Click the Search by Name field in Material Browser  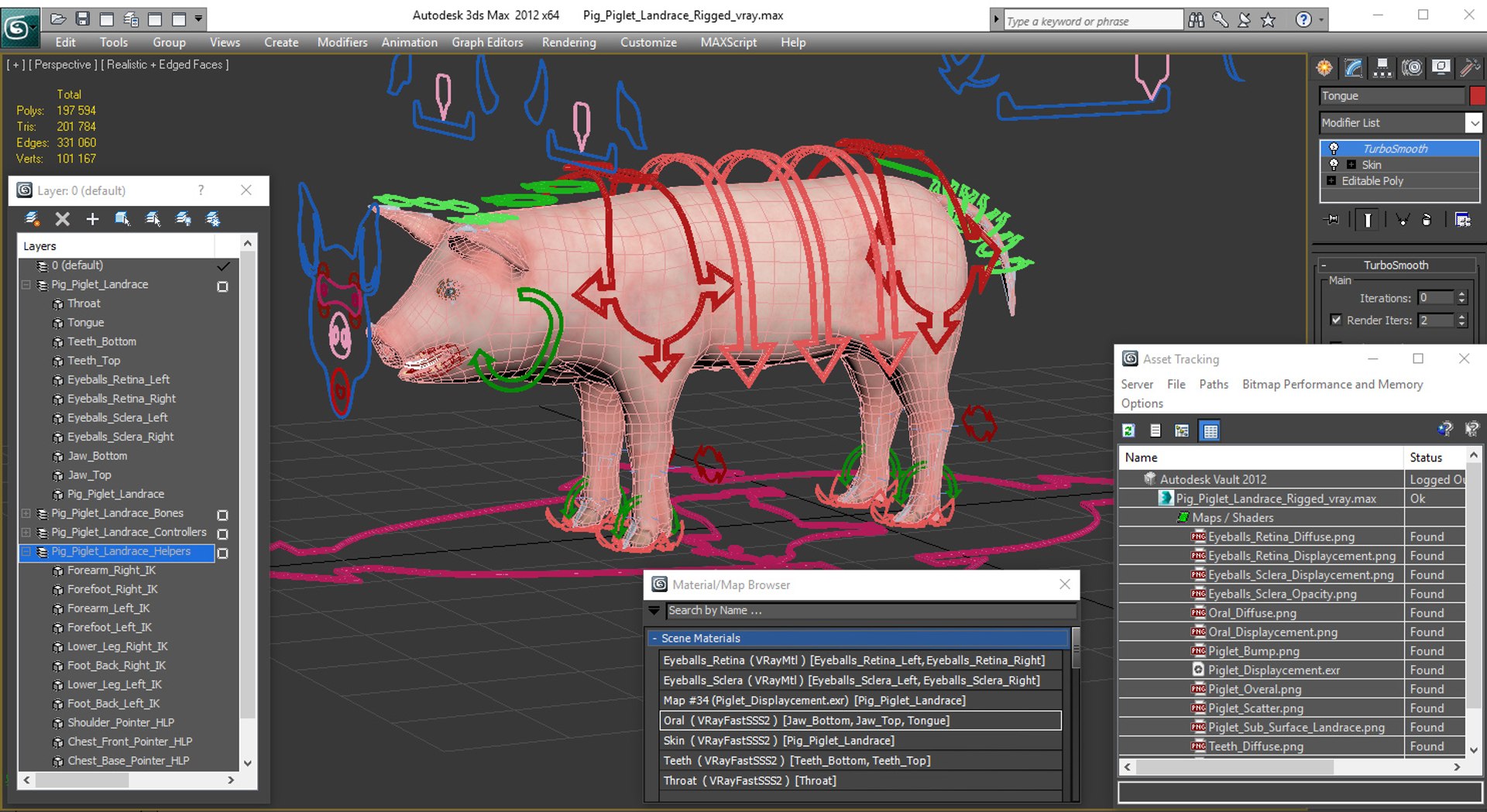click(x=871, y=611)
